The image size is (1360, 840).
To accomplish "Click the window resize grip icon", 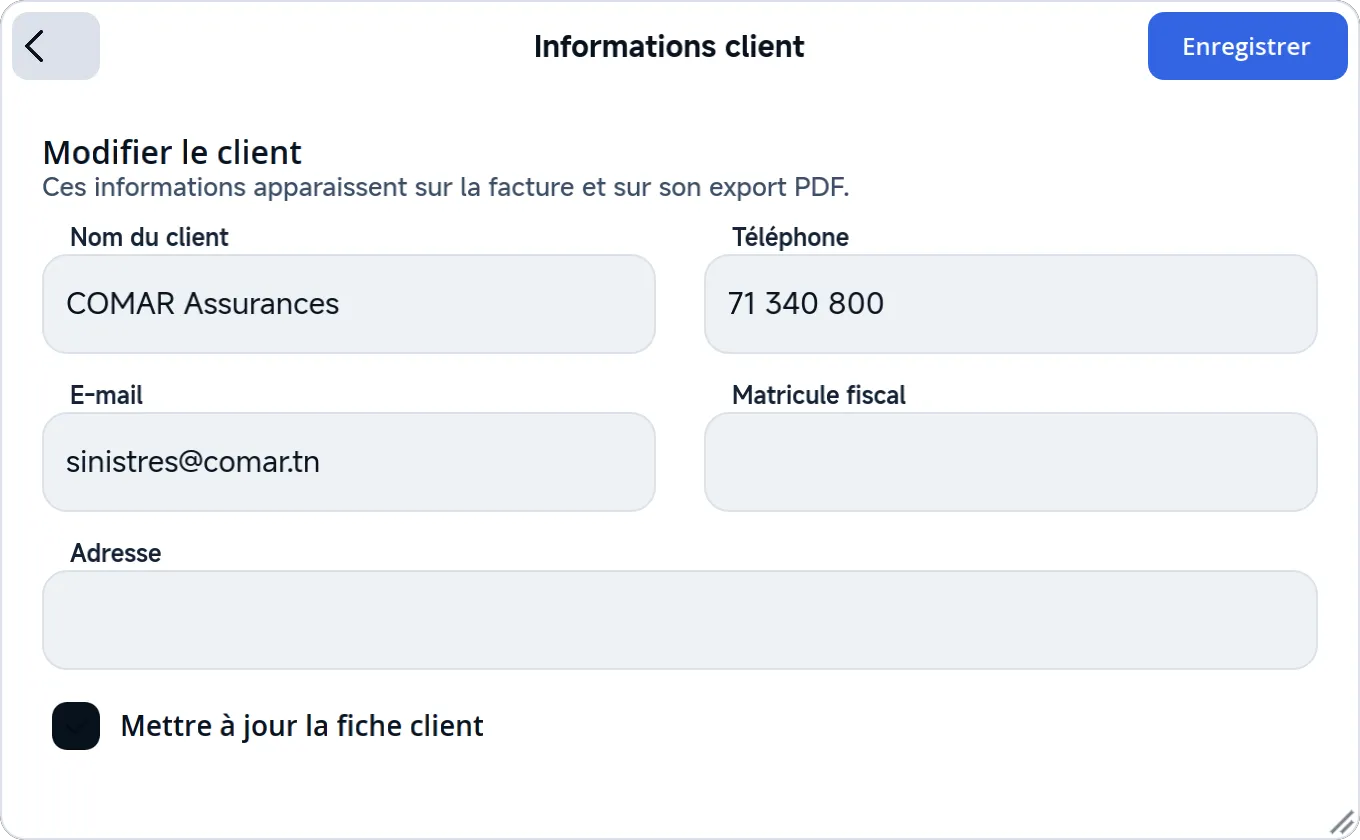I will (x=1341, y=822).
